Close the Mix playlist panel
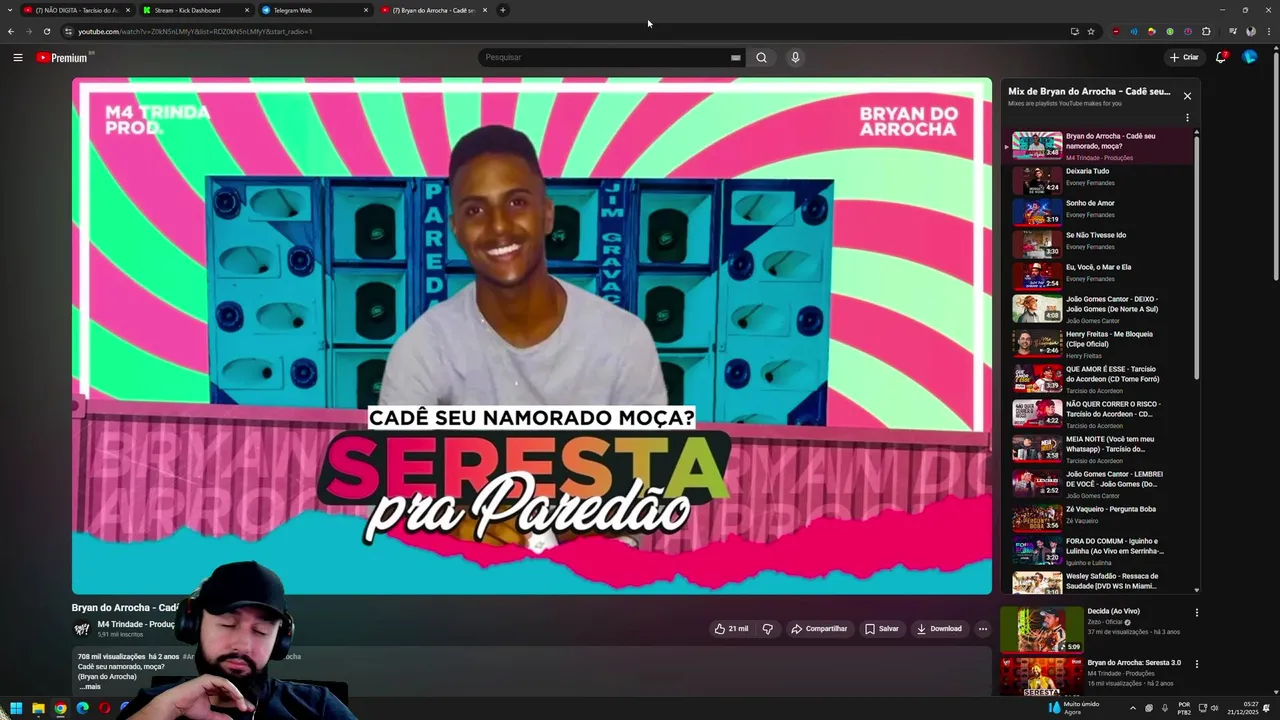The image size is (1280, 720). [1187, 96]
